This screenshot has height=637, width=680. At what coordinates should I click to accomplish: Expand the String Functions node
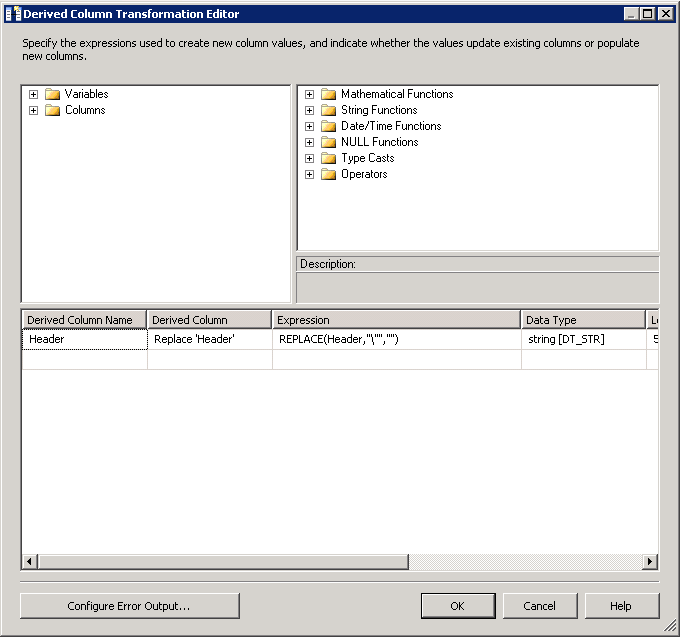tap(309, 110)
